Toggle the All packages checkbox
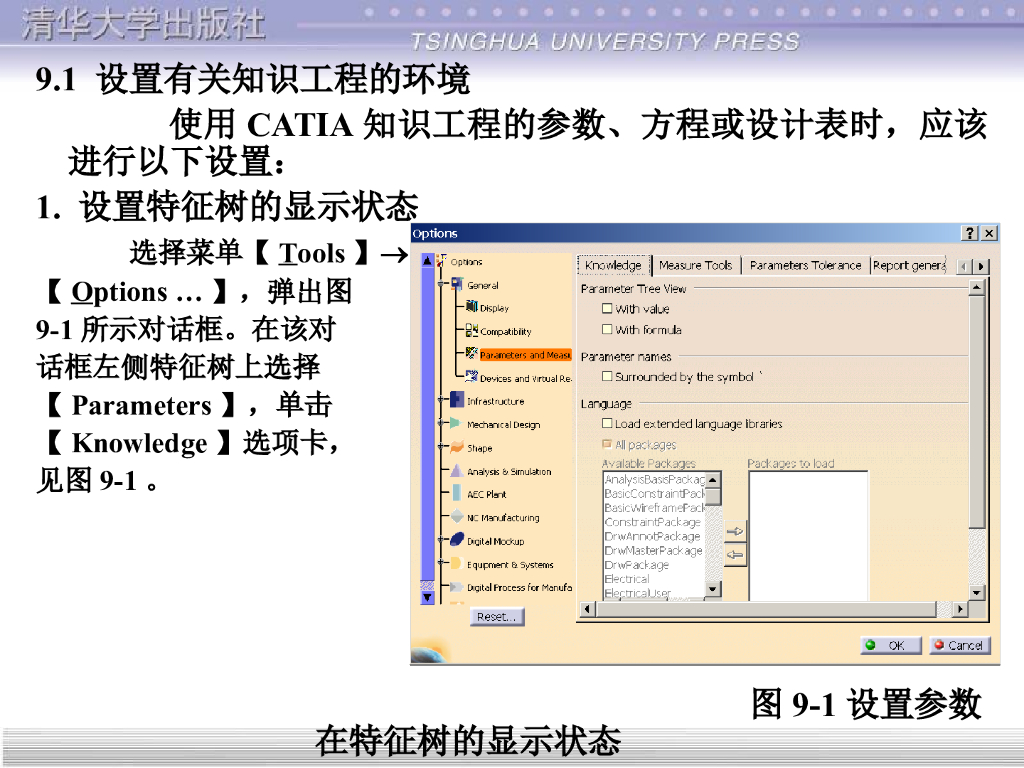Screen dimensions: 1024x768 point(607,444)
